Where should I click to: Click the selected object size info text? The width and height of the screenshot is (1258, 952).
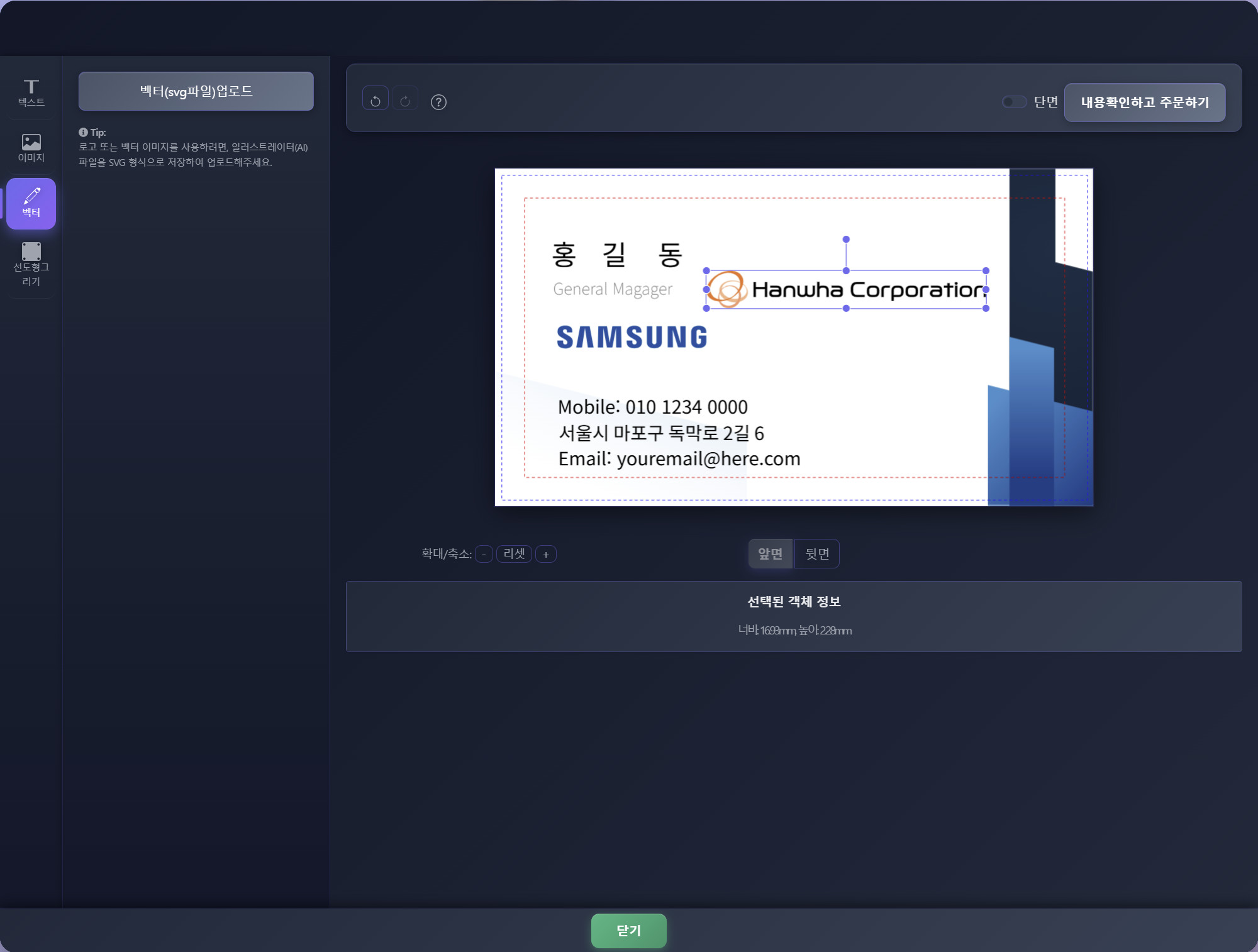click(x=794, y=630)
